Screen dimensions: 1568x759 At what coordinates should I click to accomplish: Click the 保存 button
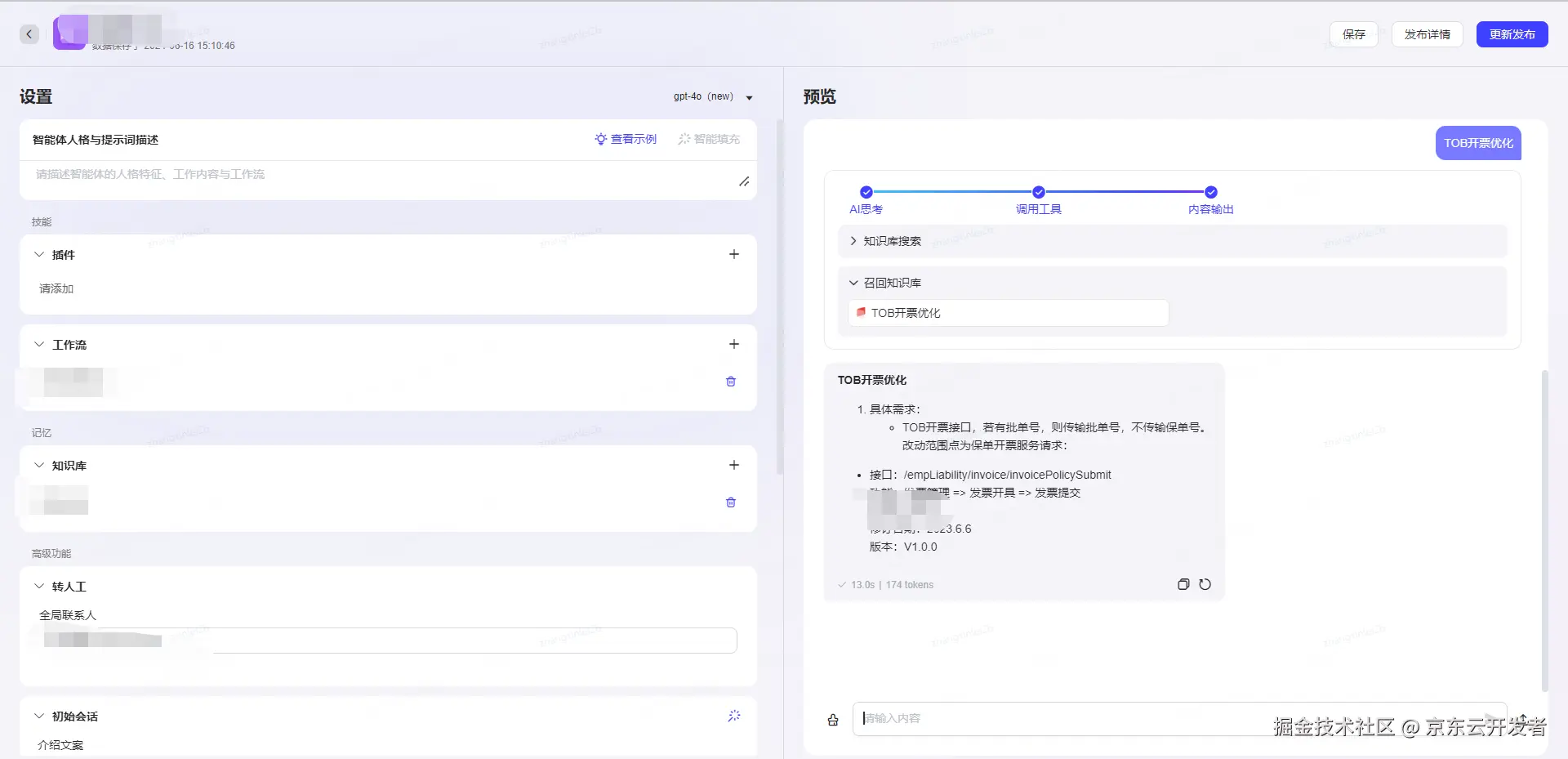(x=1354, y=34)
